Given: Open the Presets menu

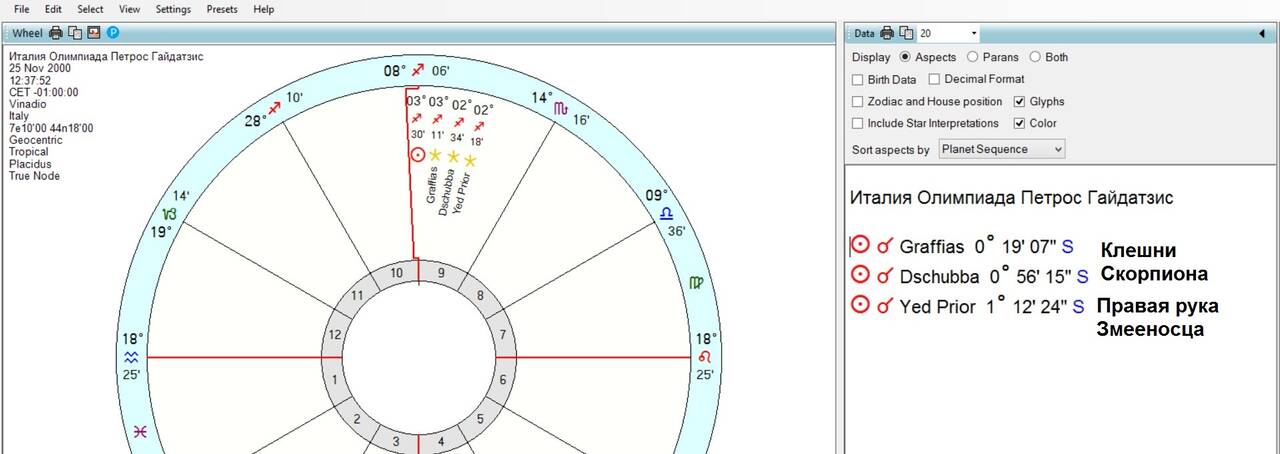Looking at the screenshot, I should (x=222, y=9).
